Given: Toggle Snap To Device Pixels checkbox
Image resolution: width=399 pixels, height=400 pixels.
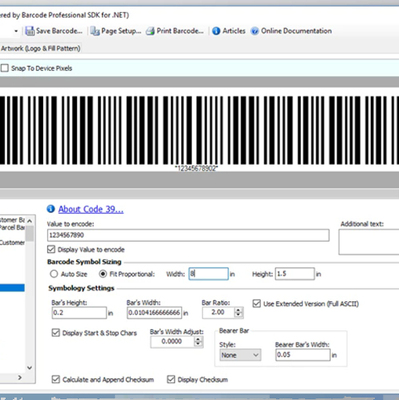Looking at the screenshot, I should (5, 68).
